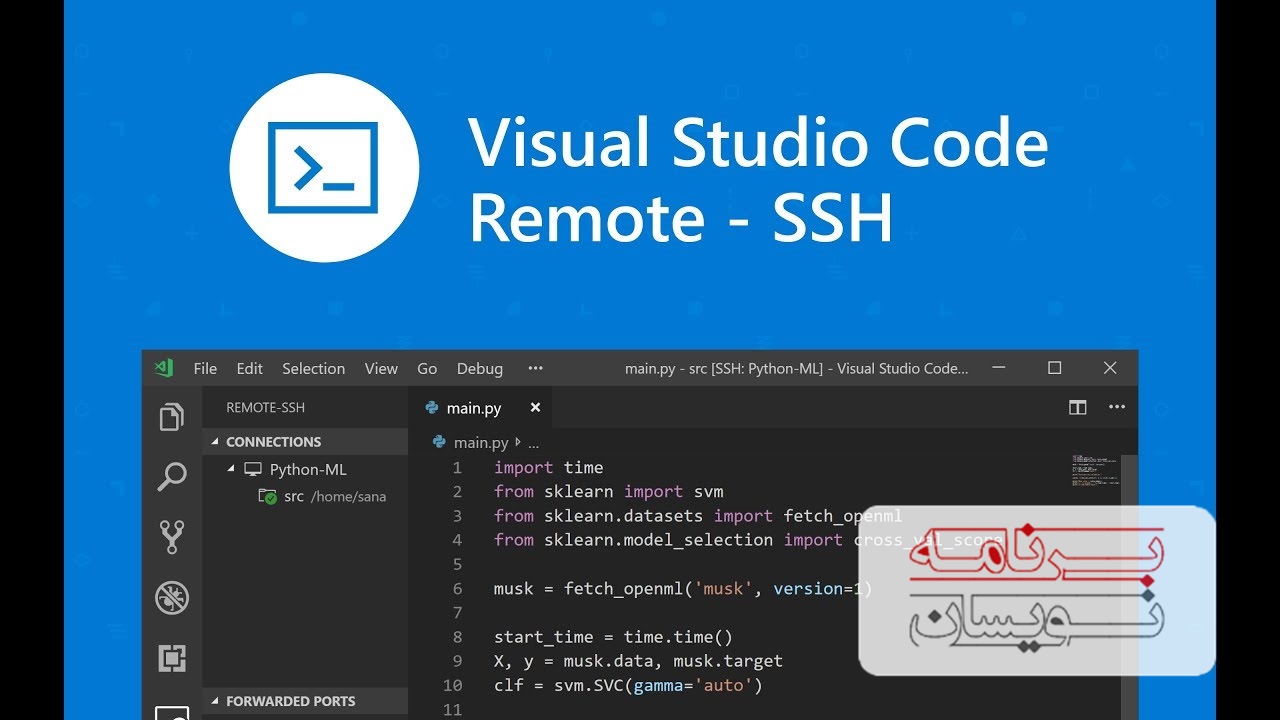This screenshot has height=720, width=1280.
Task: Open the Debug menu
Action: 480,368
